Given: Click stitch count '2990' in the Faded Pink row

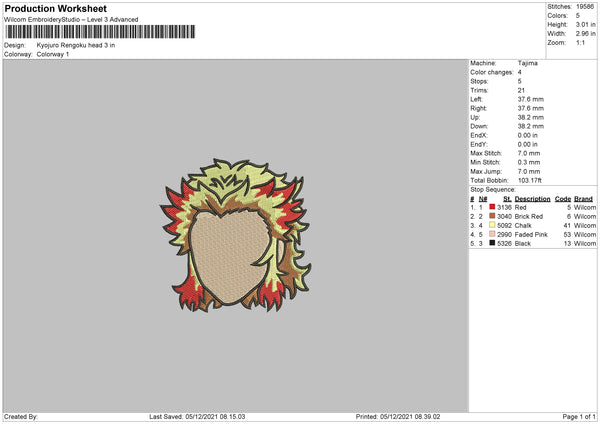Looking at the screenshot, I should pos(504,235).
